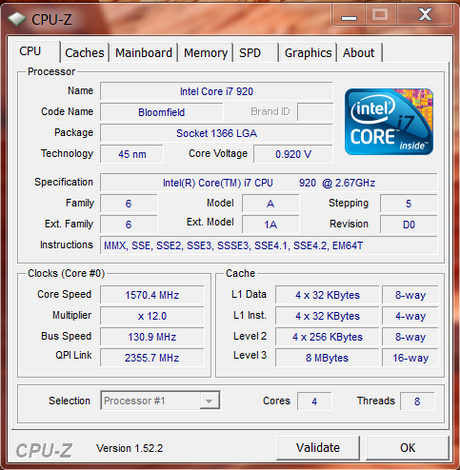The height and width of the screenshot is (470, 460).
Task: Click the QPI Link value 2355.7 MHz
Action: pos(152,358)
